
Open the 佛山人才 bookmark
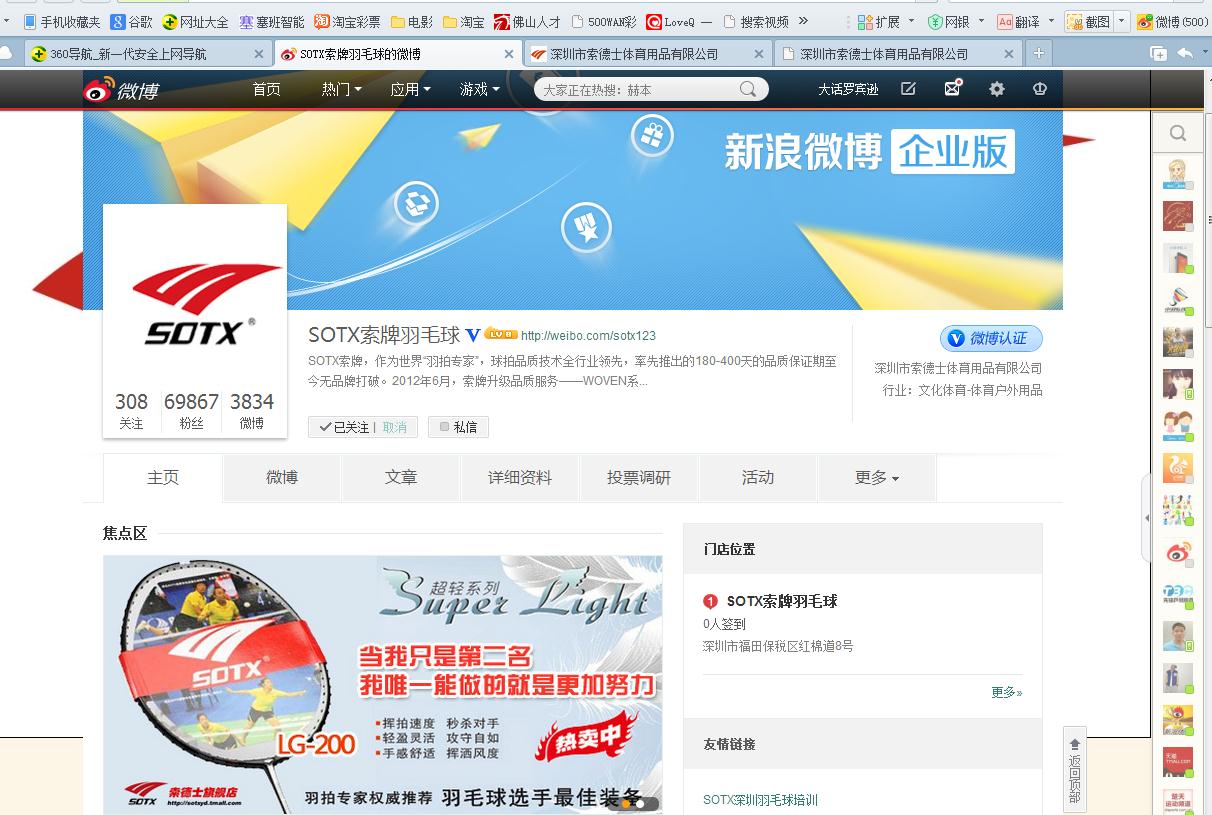527,21
